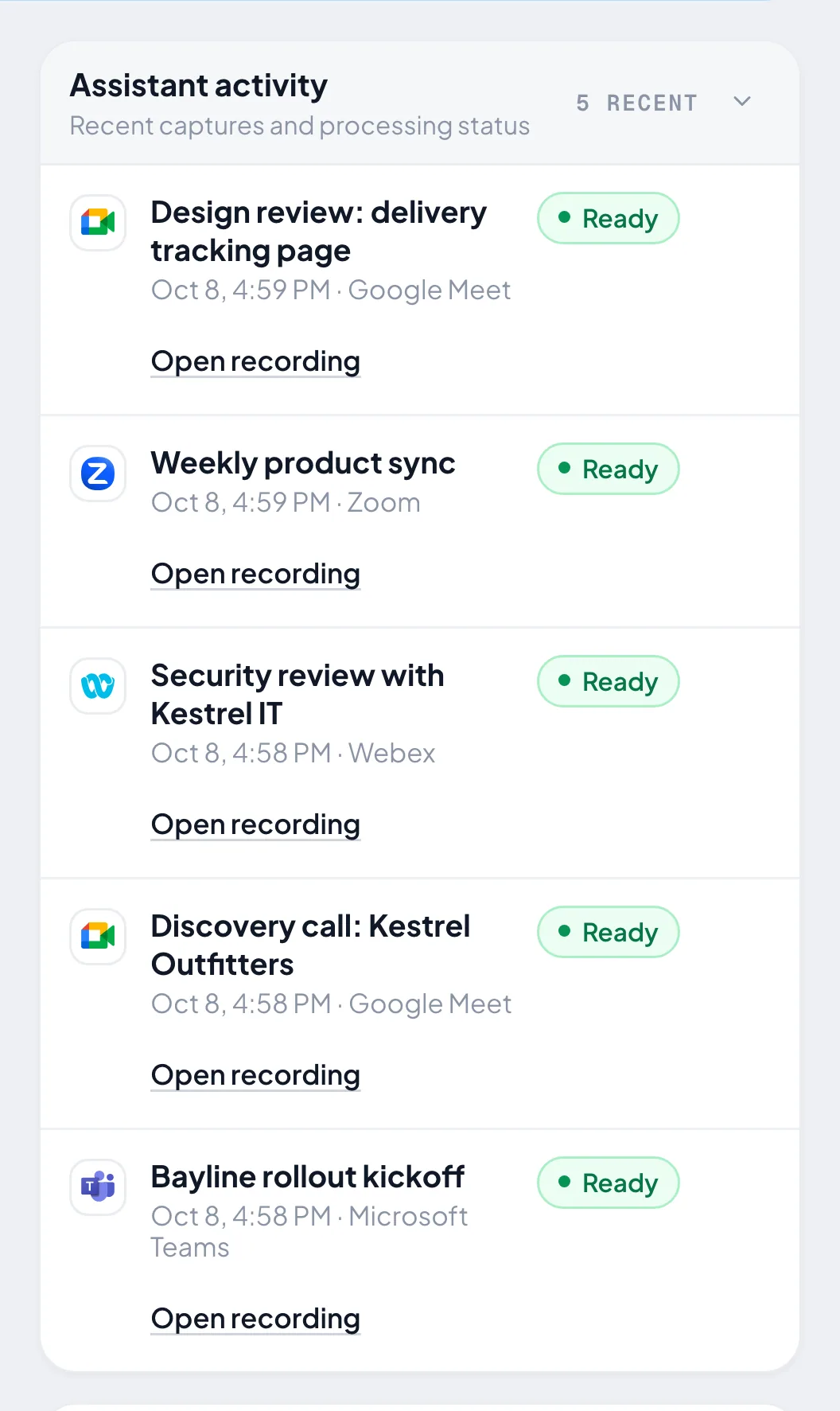Image resolution: width=840 pixels, height=1411 pixels.
Task: Open recording for Bayline rollout kickoff
Action: tap(255, 1319)
